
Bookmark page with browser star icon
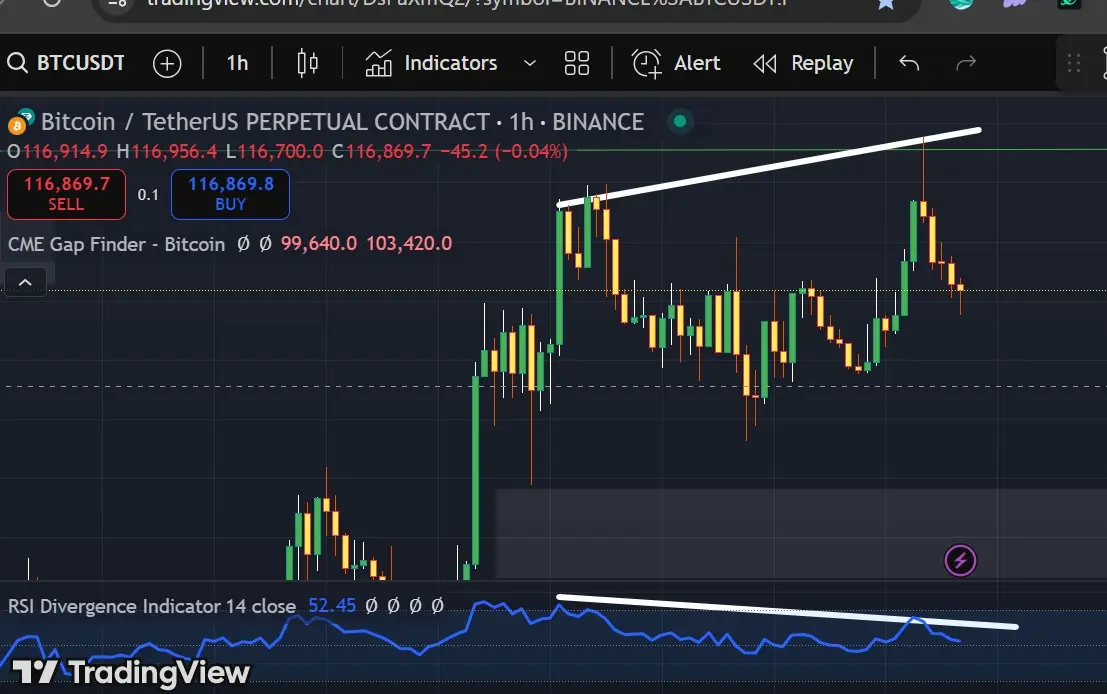click(x=886, y=4)
